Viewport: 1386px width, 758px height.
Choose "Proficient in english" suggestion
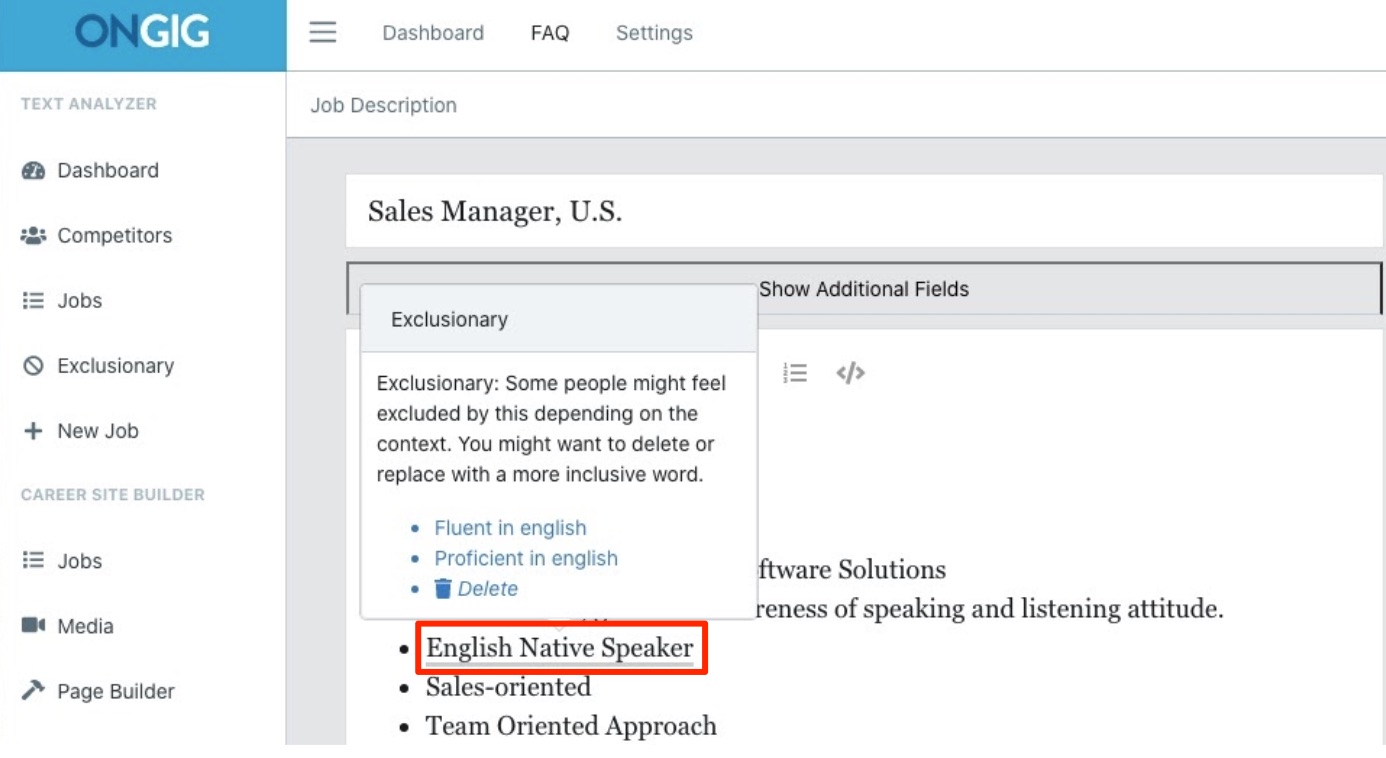[x=525, y=558]
